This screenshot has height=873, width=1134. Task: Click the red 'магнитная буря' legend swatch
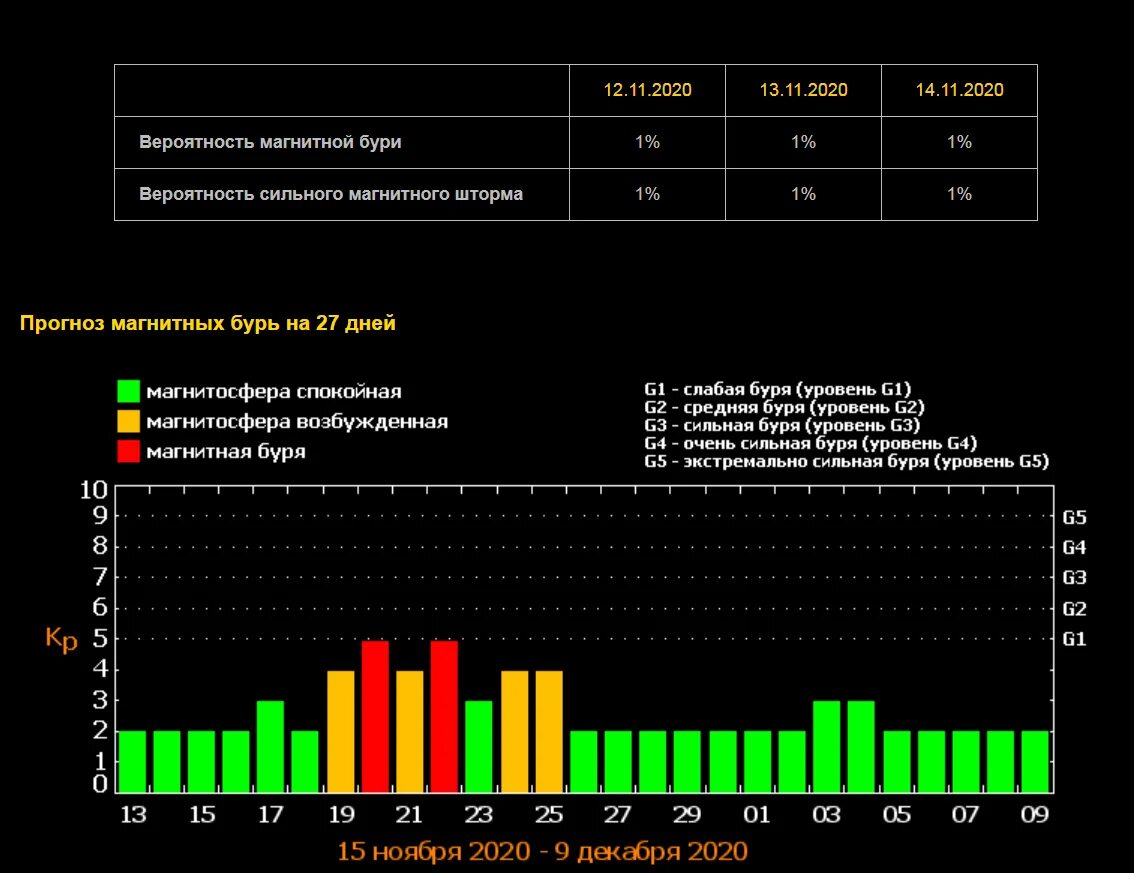point(128,451)
